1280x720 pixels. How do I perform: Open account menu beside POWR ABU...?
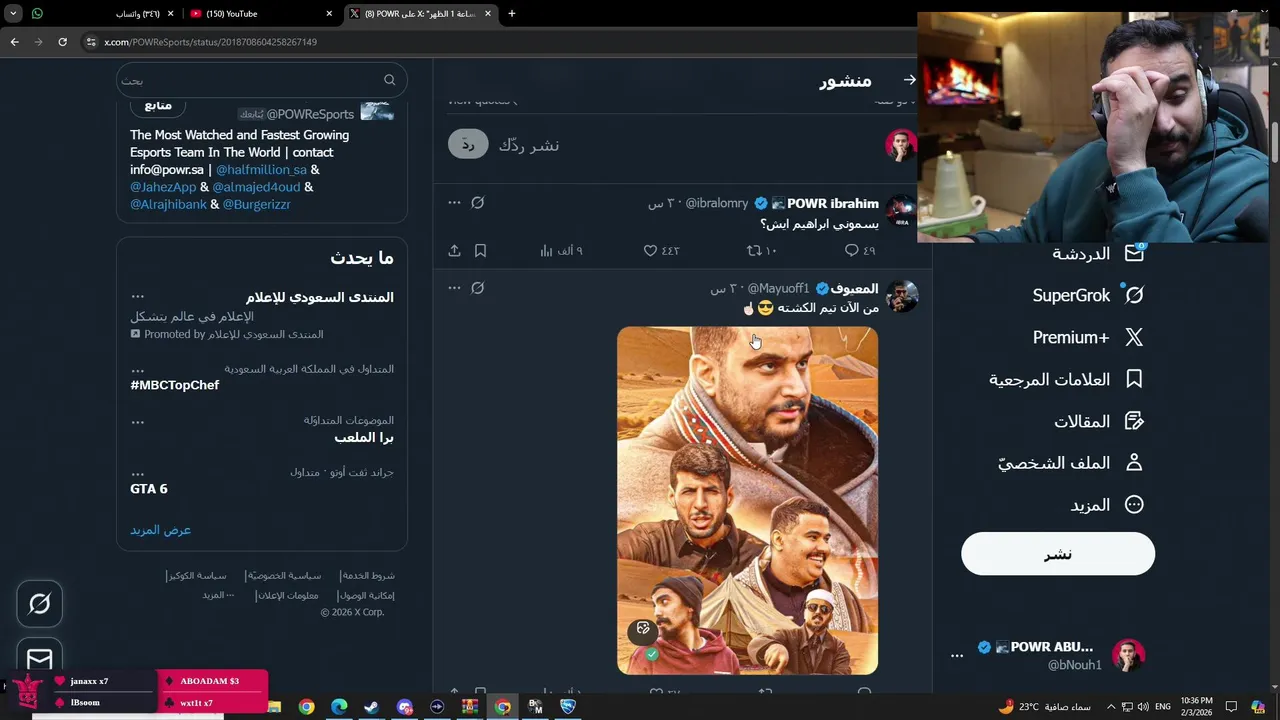[x=957, y=656]
